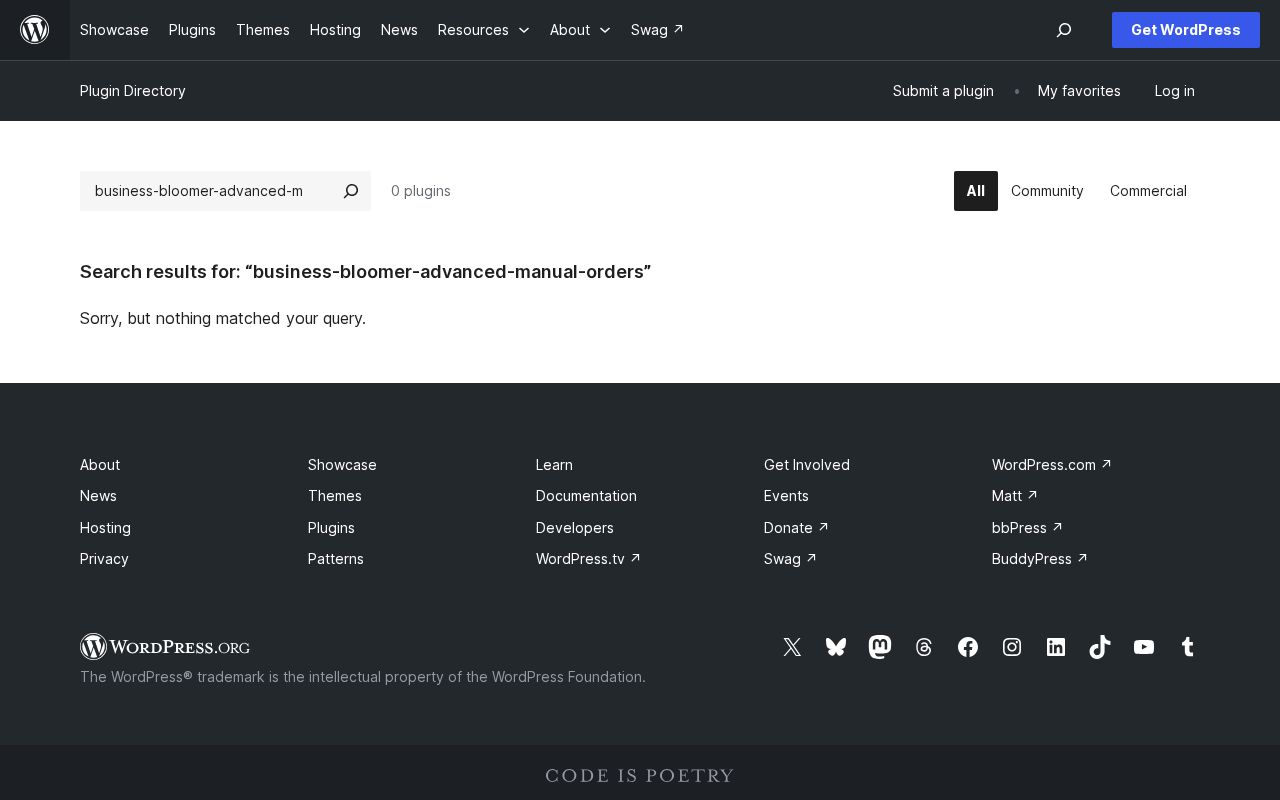Open BuddyPress link in footer
Image resolution: width=1280 pixels, height=800 pixels.
click(x=1040, y=559)
